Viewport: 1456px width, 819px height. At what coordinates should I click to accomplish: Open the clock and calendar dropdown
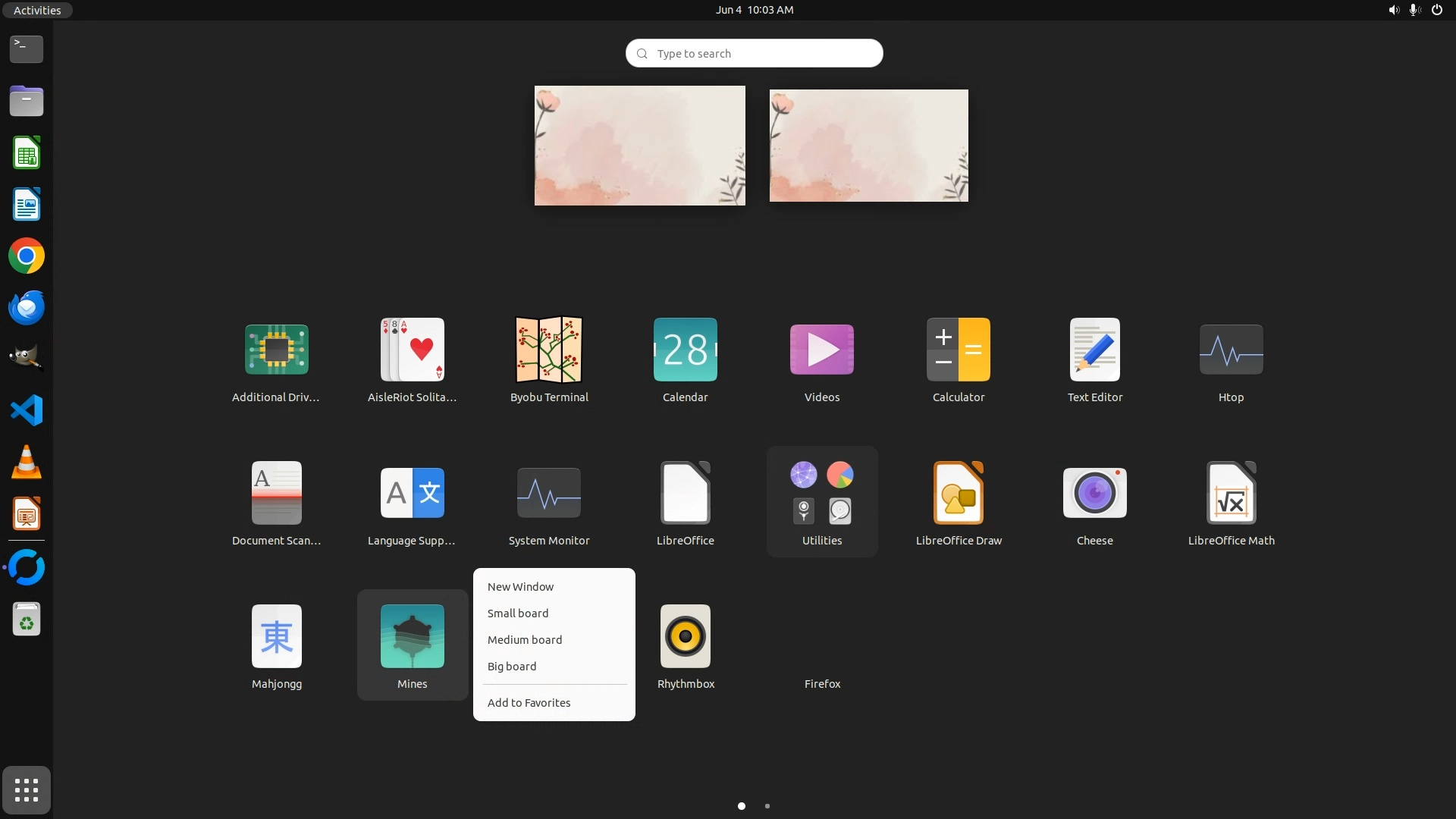[754, 10]
